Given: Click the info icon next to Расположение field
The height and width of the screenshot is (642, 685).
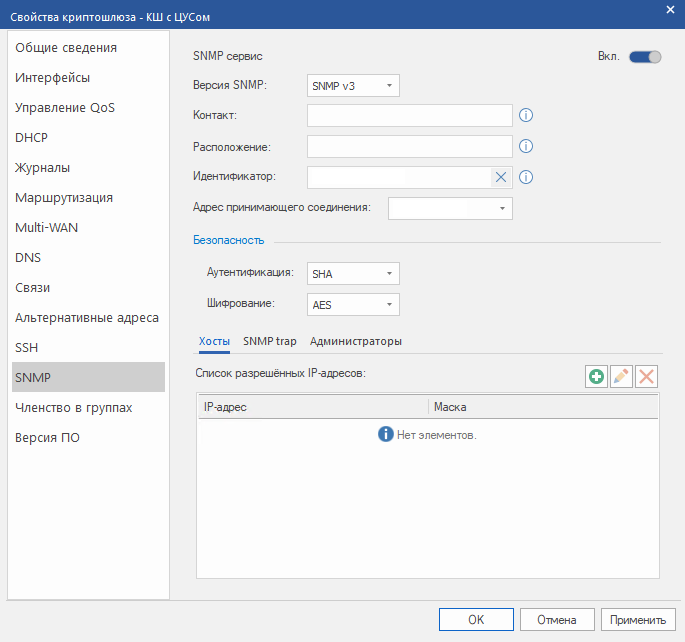Looking at the screenshot, I should (x=525, y=147).
